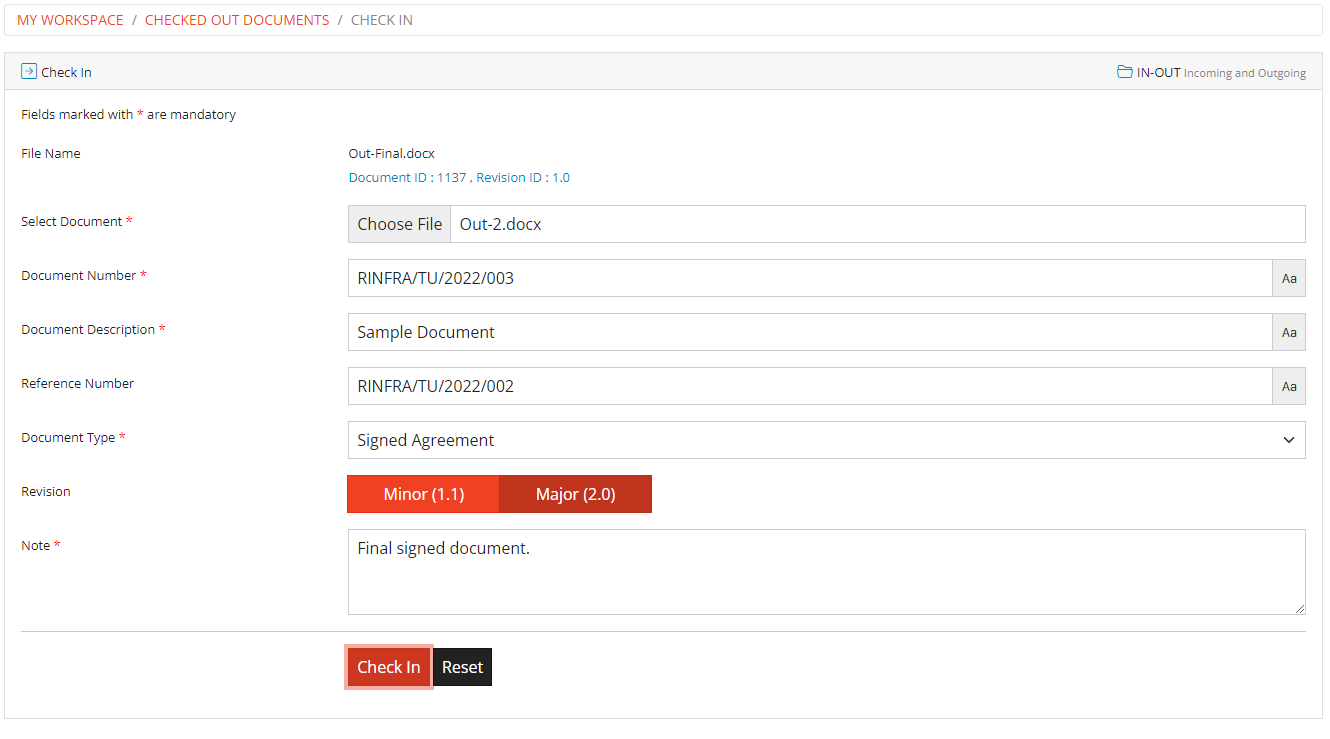This screenshot has height=739, width=1330.
Task: Select Major (2.0) revision option
Action: click(575, 494)
